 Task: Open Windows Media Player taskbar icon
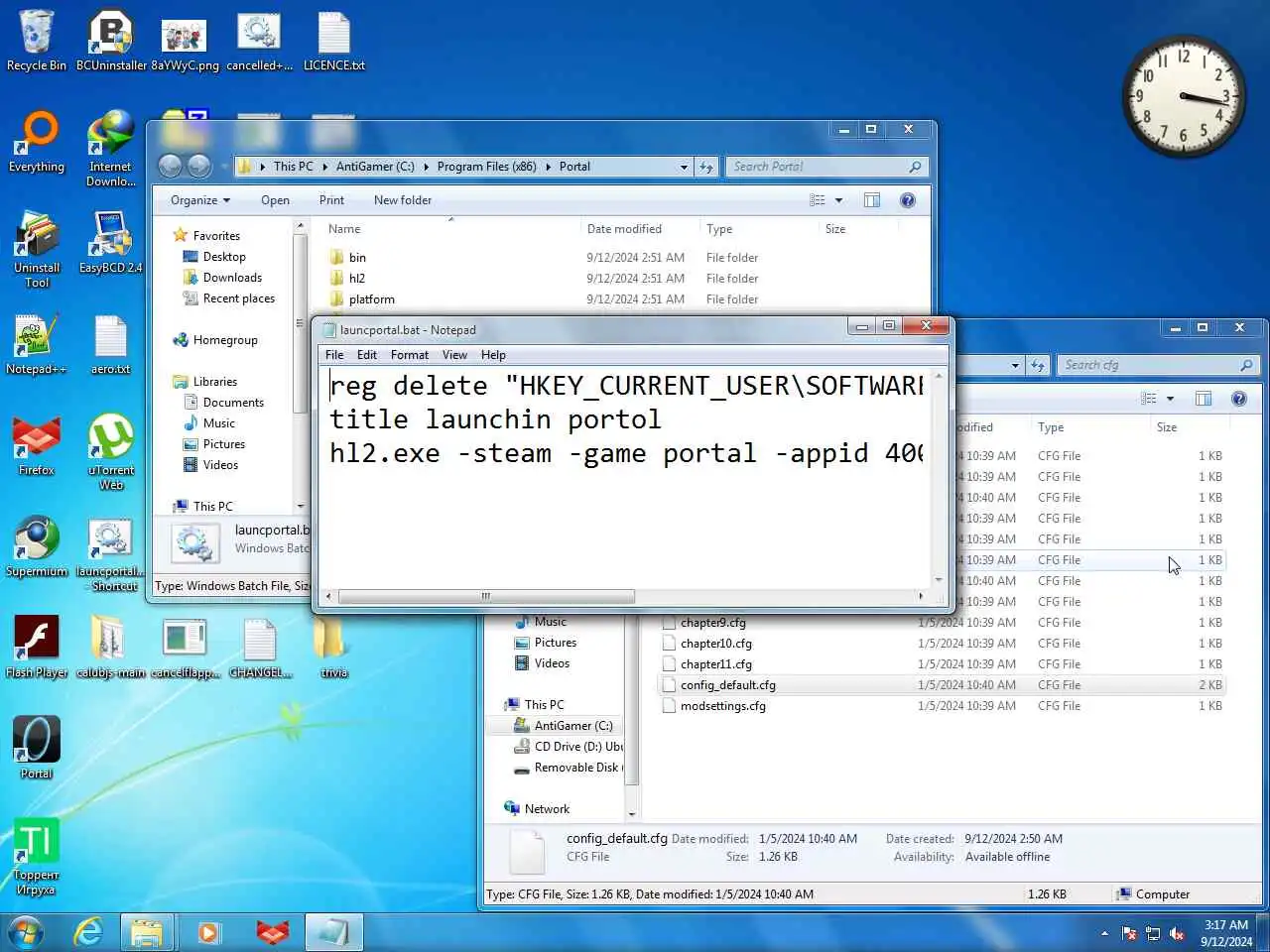208,932
